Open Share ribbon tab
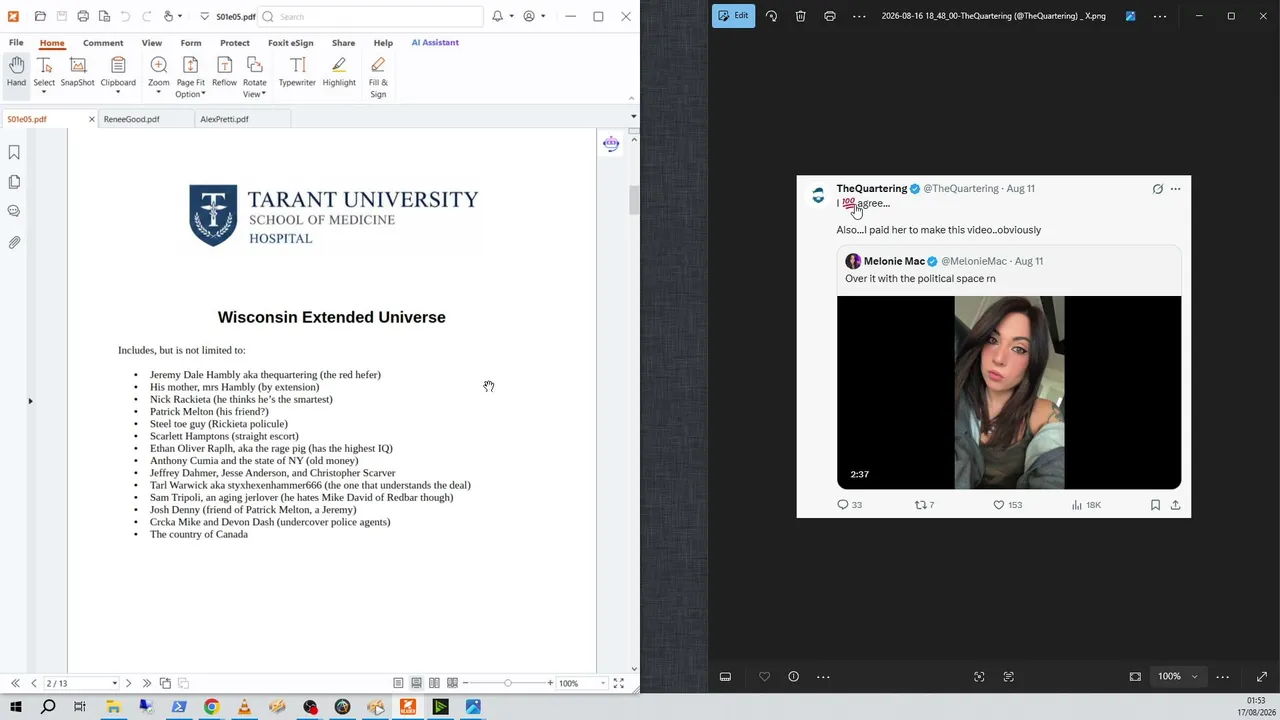The image size is (1280, 720). (343, 43)
